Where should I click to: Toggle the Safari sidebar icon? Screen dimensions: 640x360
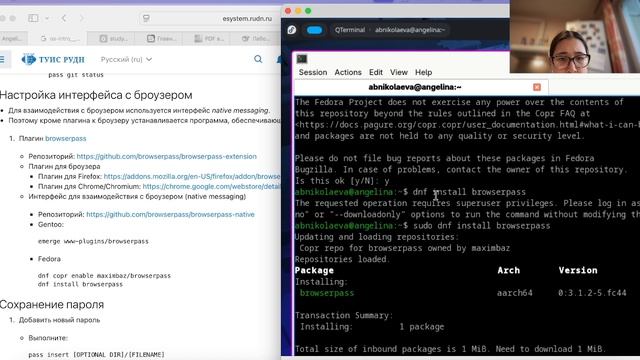click(33, 18)
